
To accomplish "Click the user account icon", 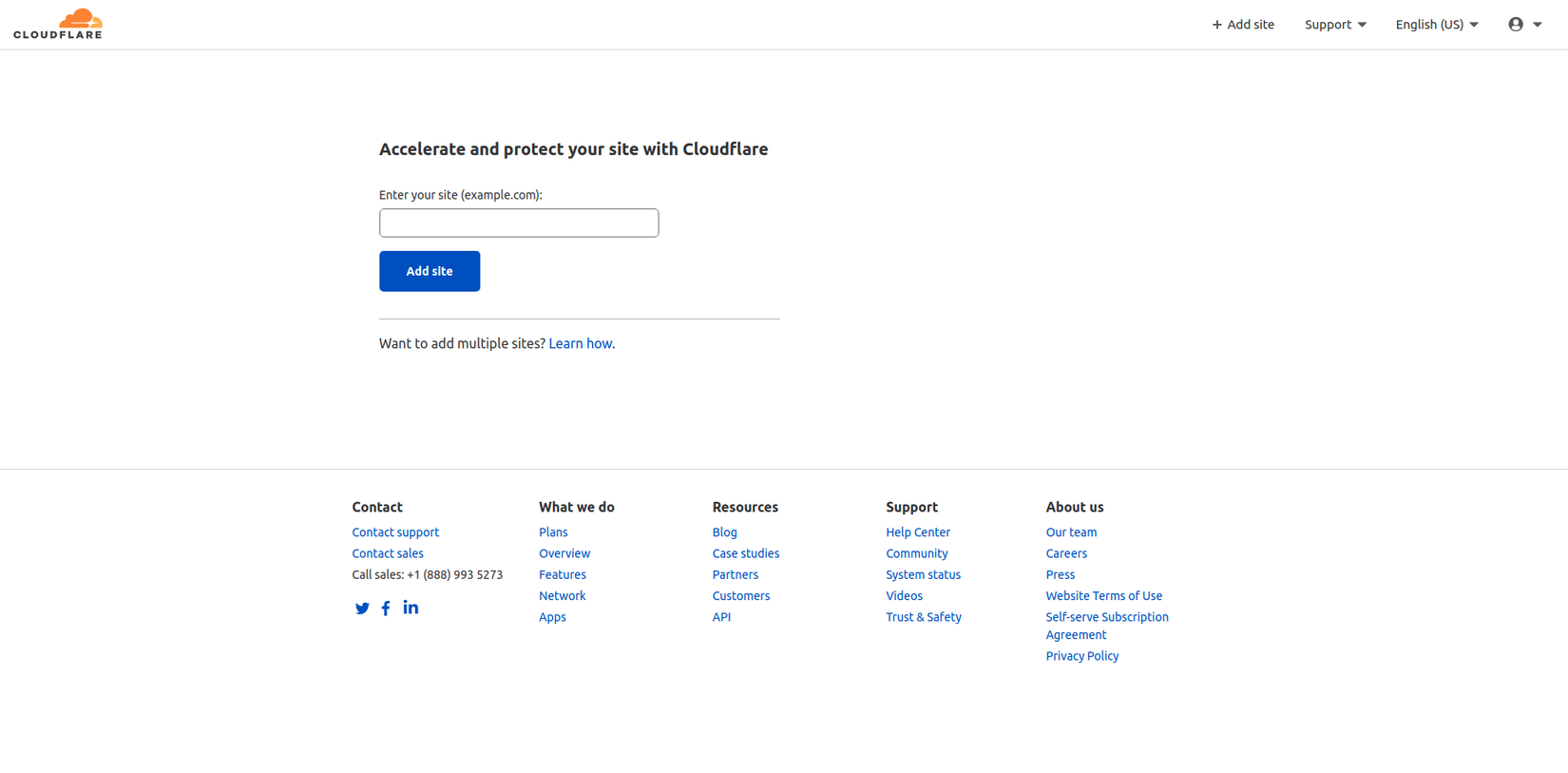I will (1516, 25).
